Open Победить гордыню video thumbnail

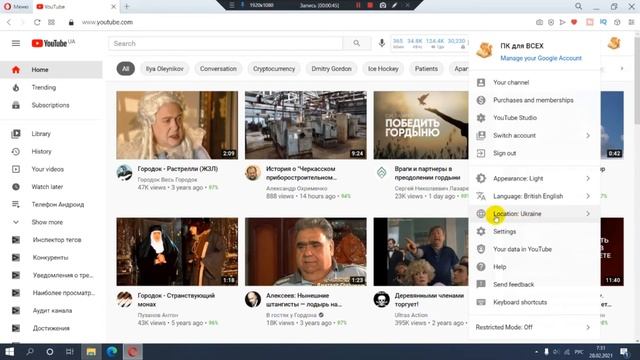[x=421, y=125]
